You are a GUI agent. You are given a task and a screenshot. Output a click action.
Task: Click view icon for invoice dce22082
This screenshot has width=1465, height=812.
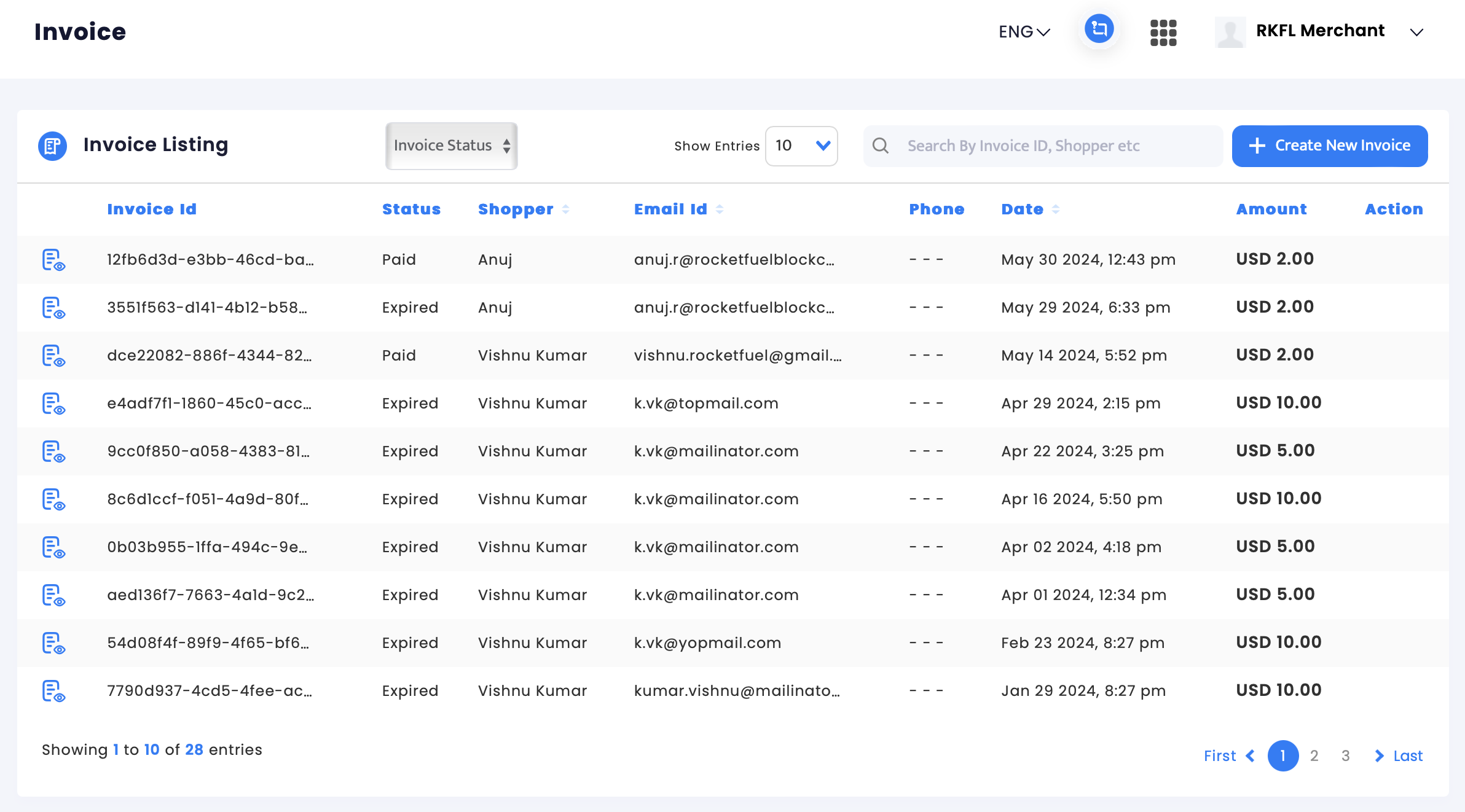tap(53, 356)
